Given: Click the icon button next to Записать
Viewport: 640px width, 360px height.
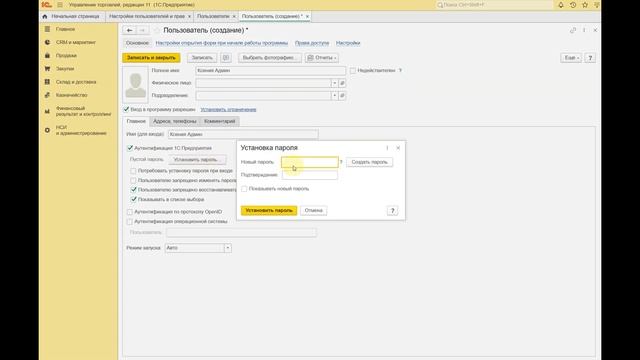Looking at the screenshot, I should click(226, 58).
